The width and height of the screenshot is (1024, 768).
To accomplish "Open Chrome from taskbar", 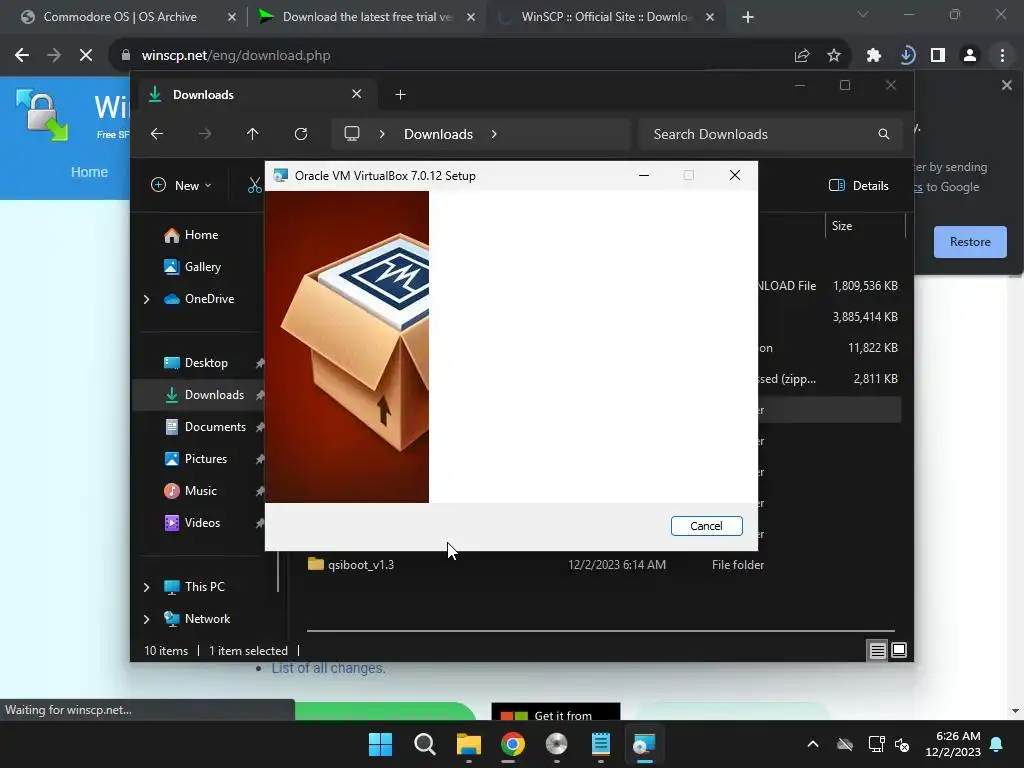I will click(x=513, y=744).
